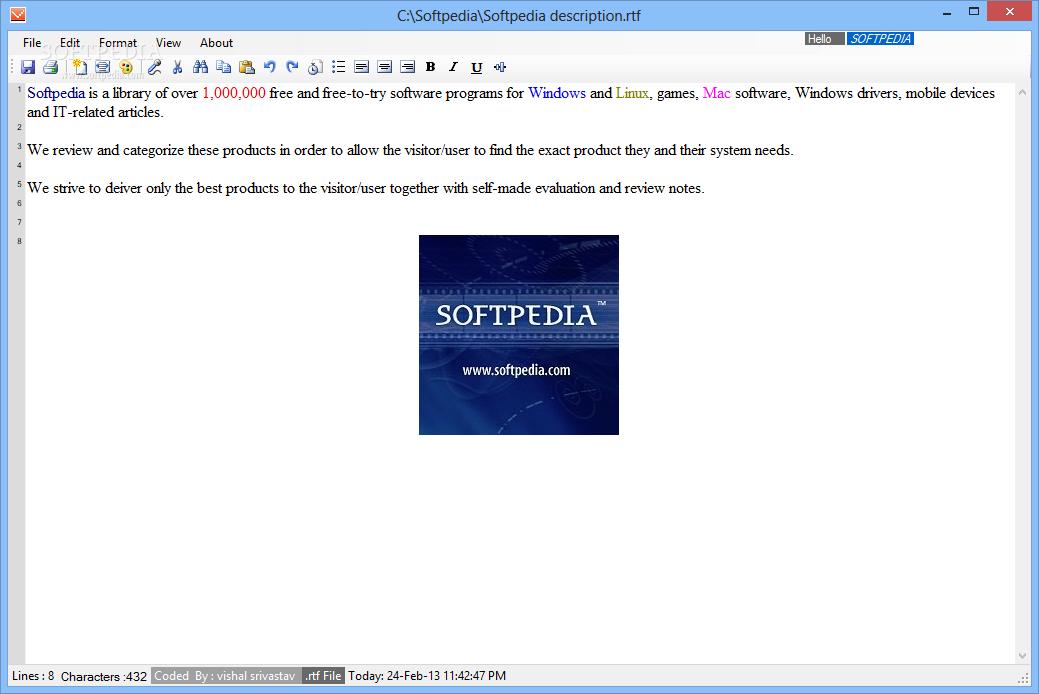Click the 'Characters :432' status entry
Image resolution: width=1039 pixels, height=694 pixels.
(x=104, y=677)
